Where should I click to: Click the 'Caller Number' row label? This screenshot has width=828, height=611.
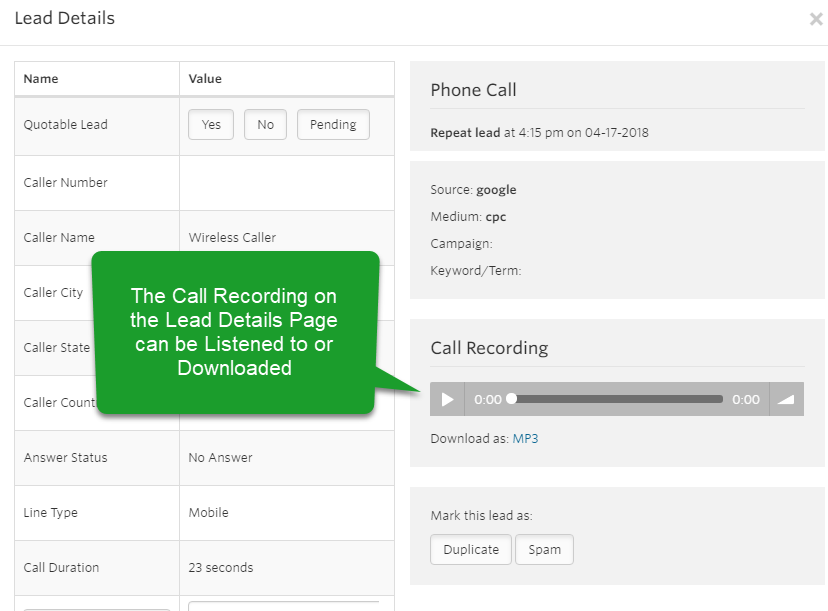[x=65, y=183]
